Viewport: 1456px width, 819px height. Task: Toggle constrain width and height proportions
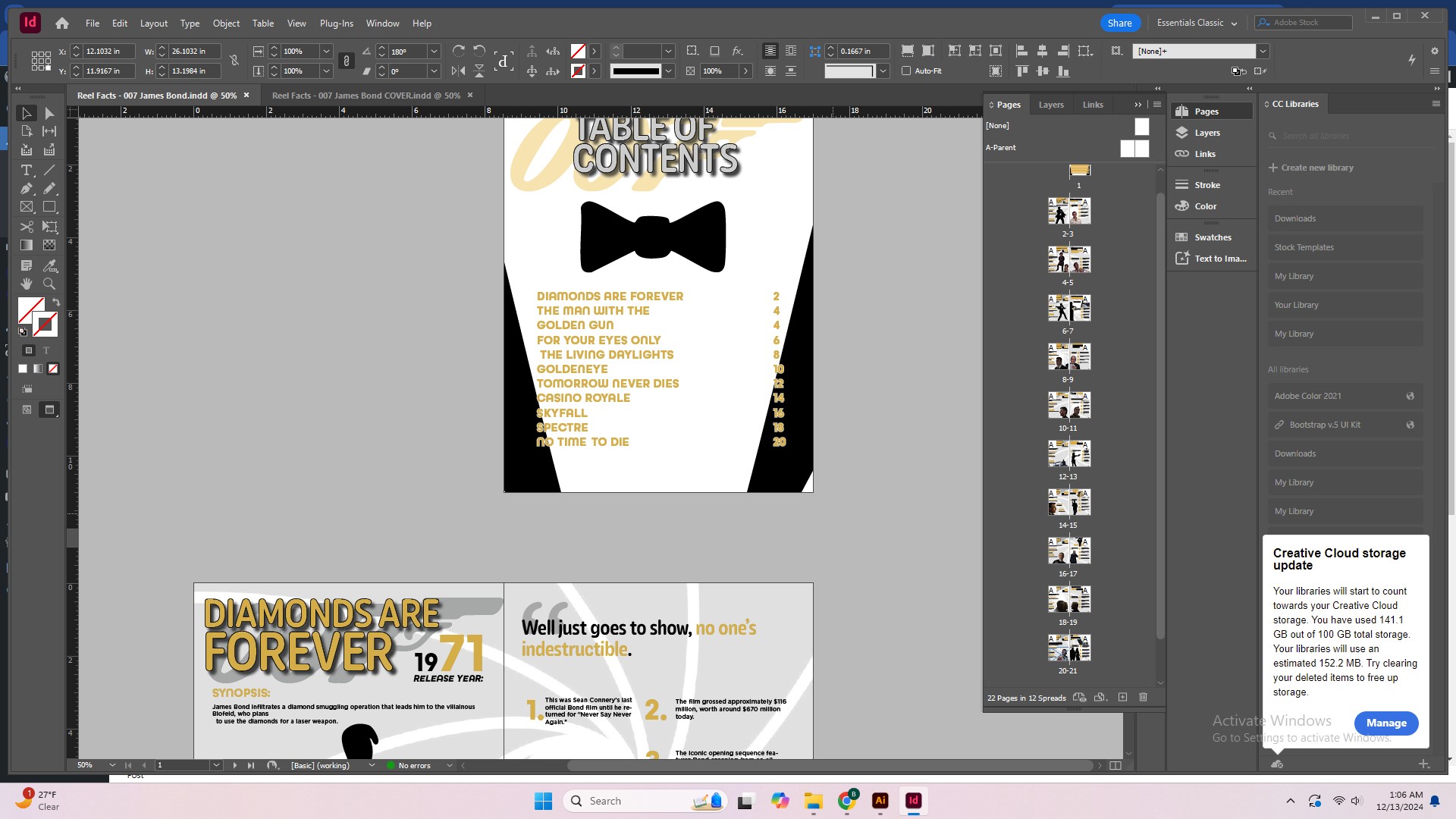[x=234, y=61]
